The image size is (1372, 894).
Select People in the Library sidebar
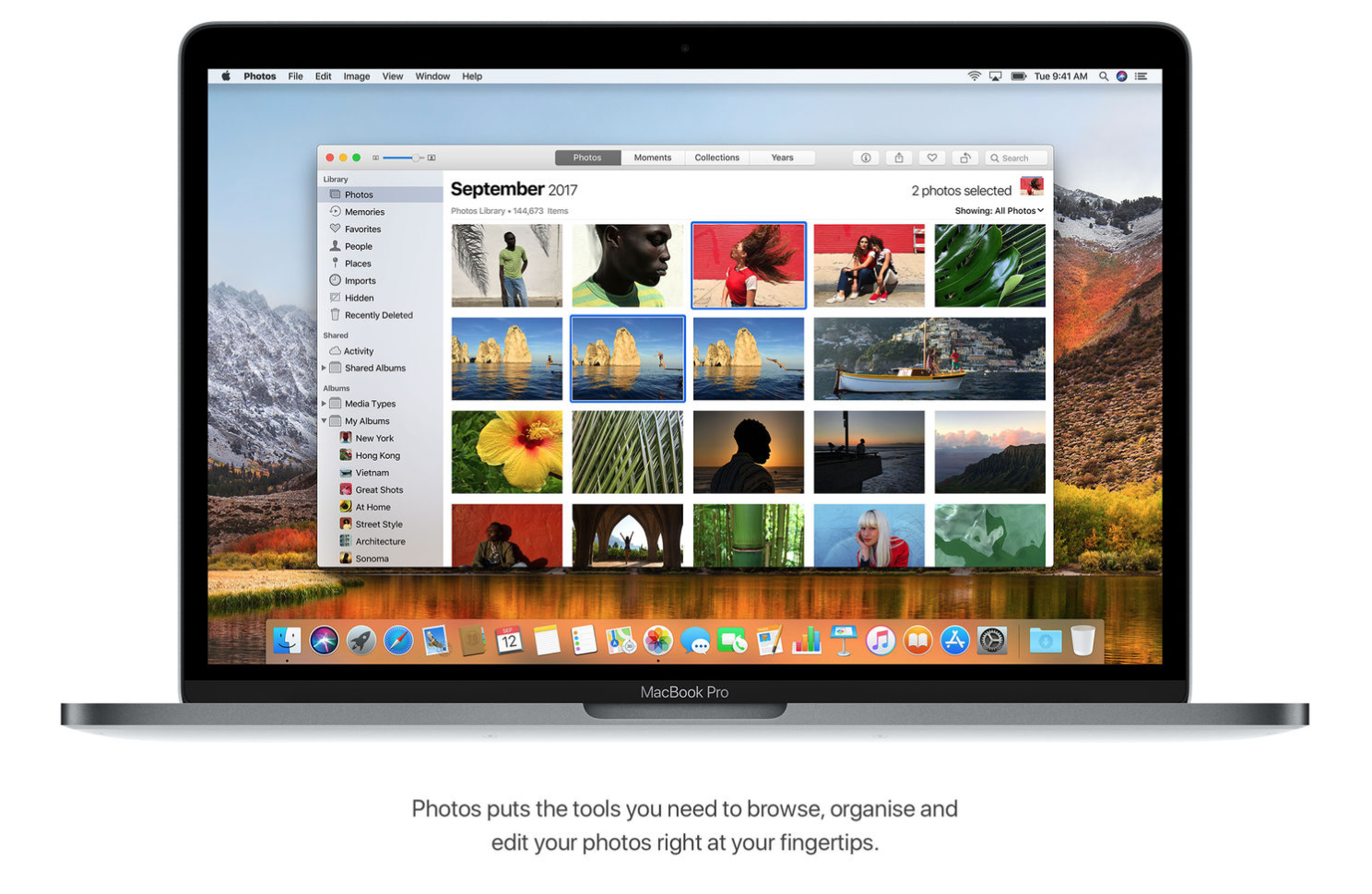click(358, 246)
